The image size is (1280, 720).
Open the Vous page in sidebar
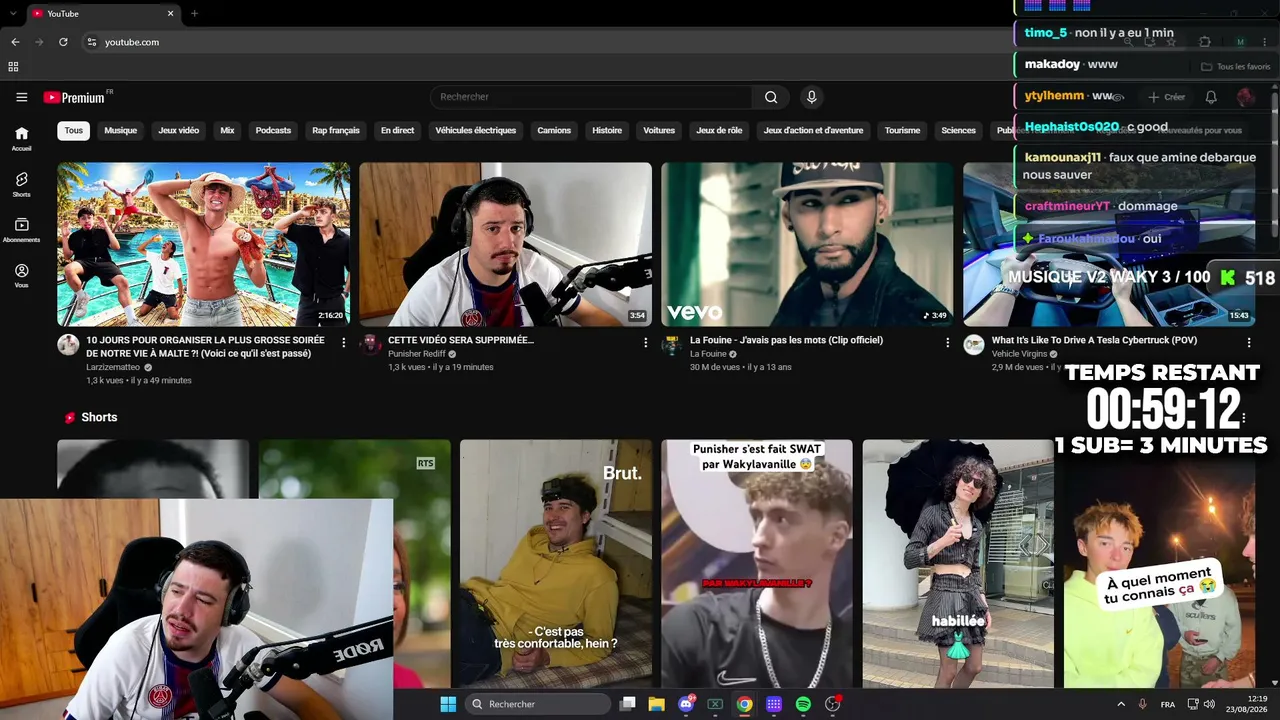point(21,275)
